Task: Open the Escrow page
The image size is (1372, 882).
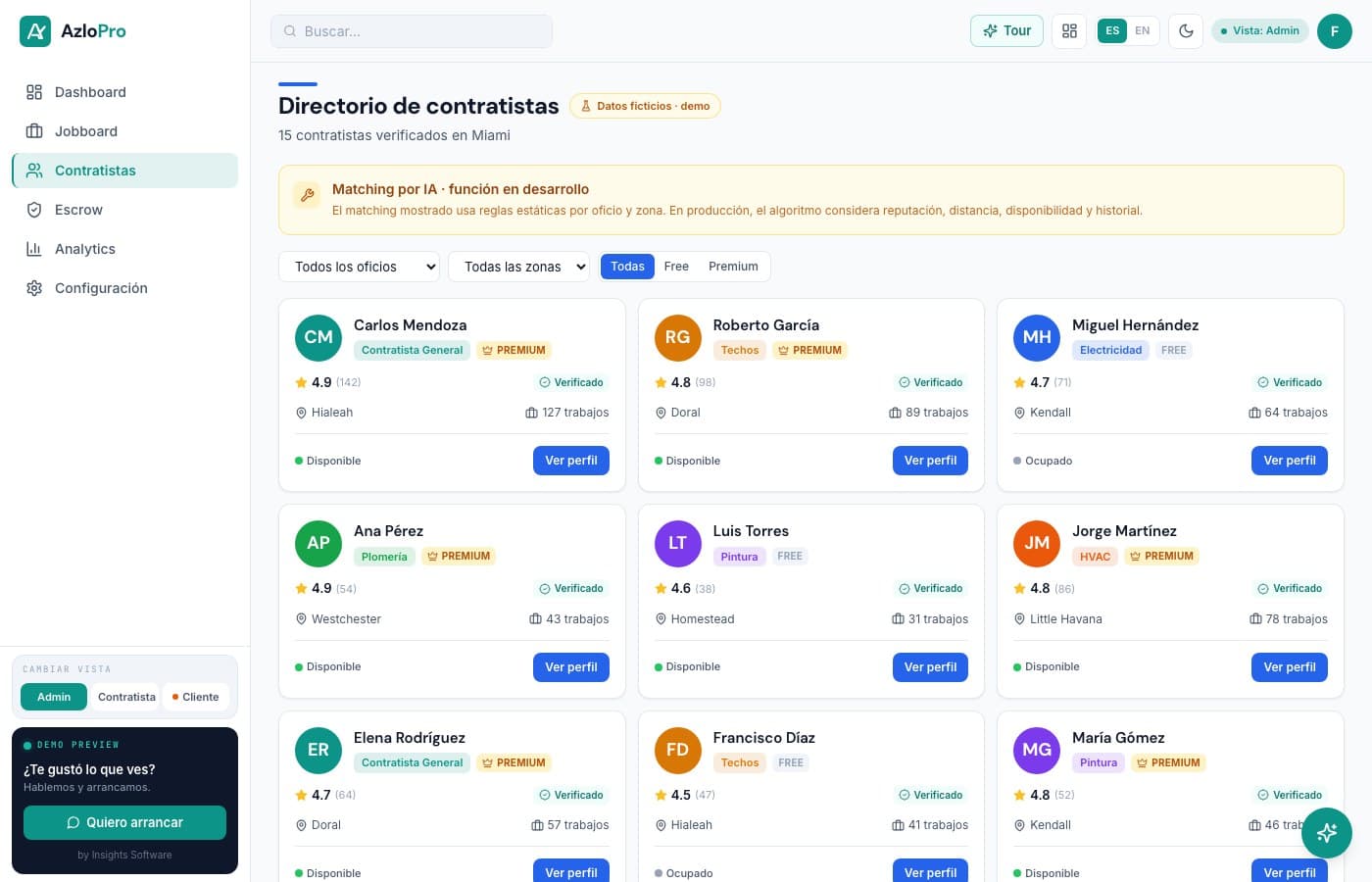Action: (124, 210)
